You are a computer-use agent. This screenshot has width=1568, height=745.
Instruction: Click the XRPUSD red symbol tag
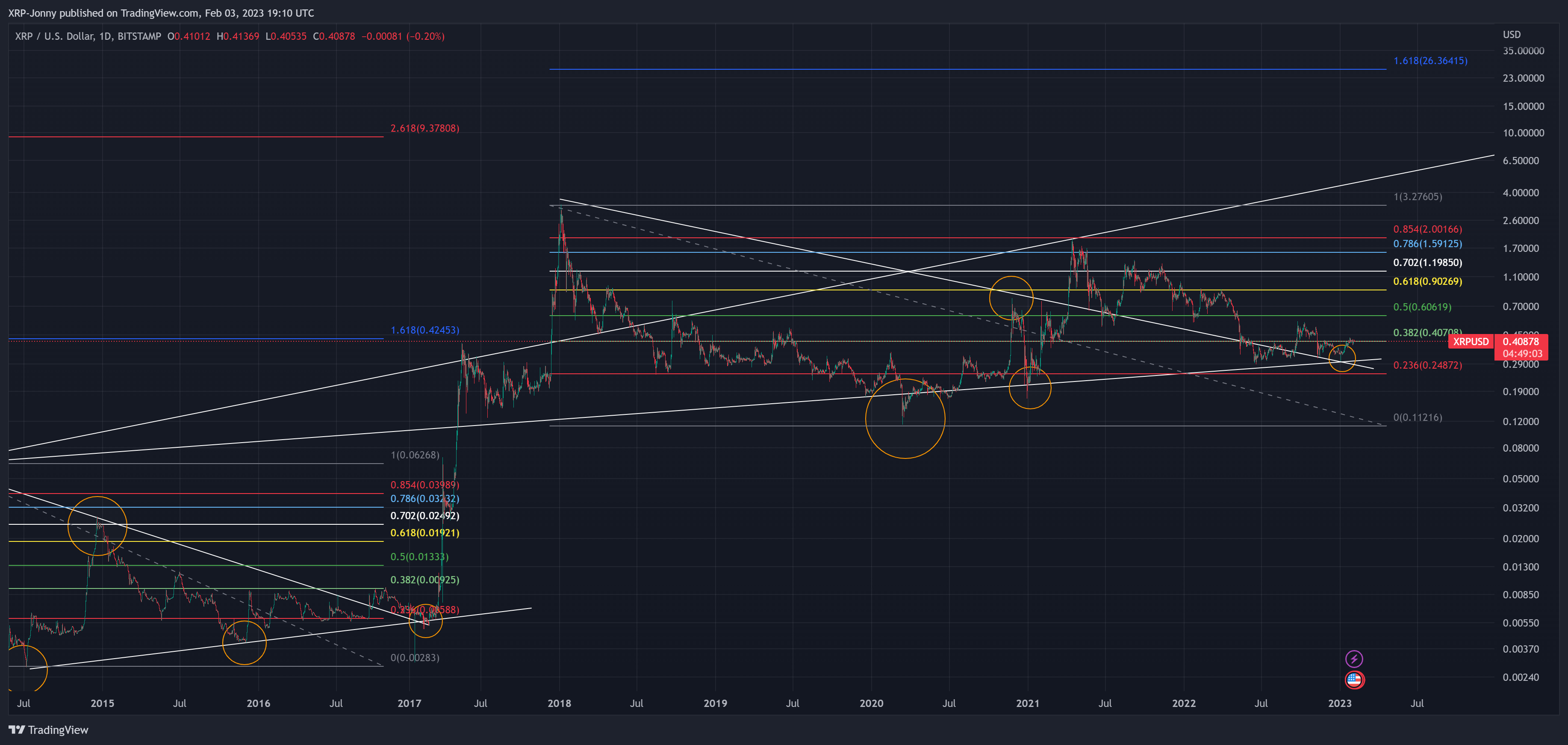pos(1471,341)
